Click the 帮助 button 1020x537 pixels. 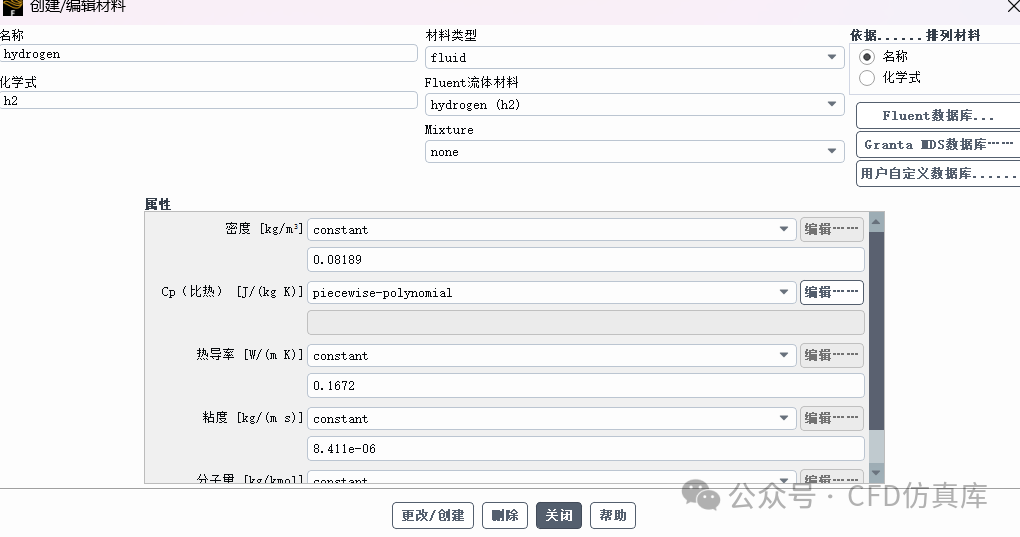pos(613,516)
